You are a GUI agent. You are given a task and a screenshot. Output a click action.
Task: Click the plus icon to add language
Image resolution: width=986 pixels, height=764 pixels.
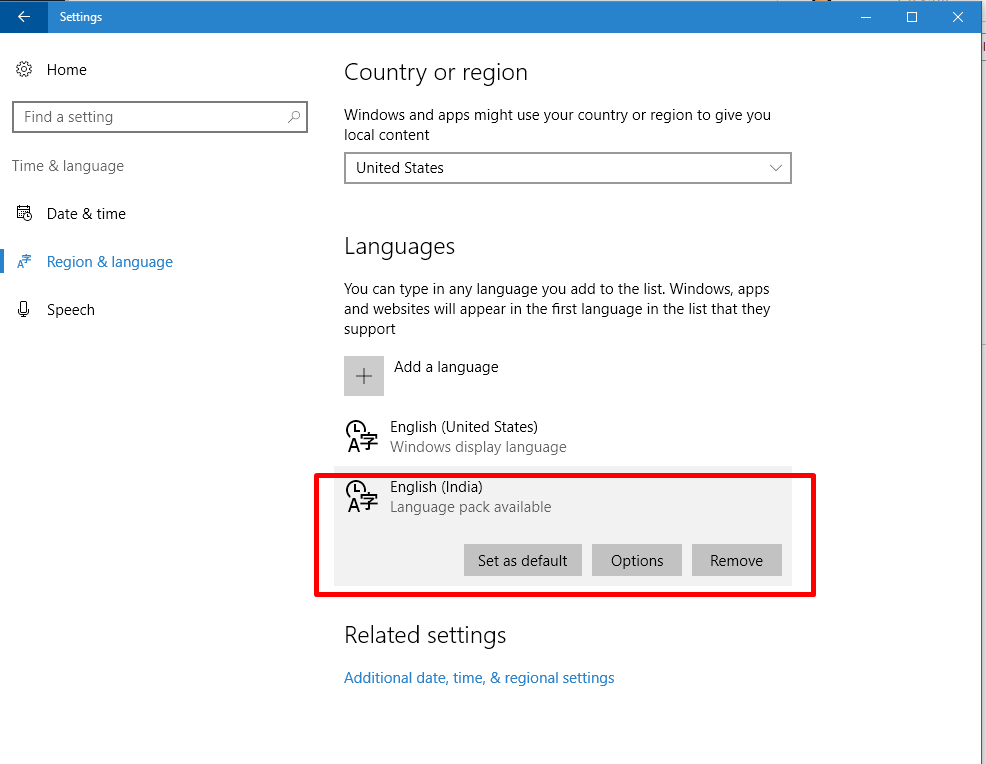364,376
